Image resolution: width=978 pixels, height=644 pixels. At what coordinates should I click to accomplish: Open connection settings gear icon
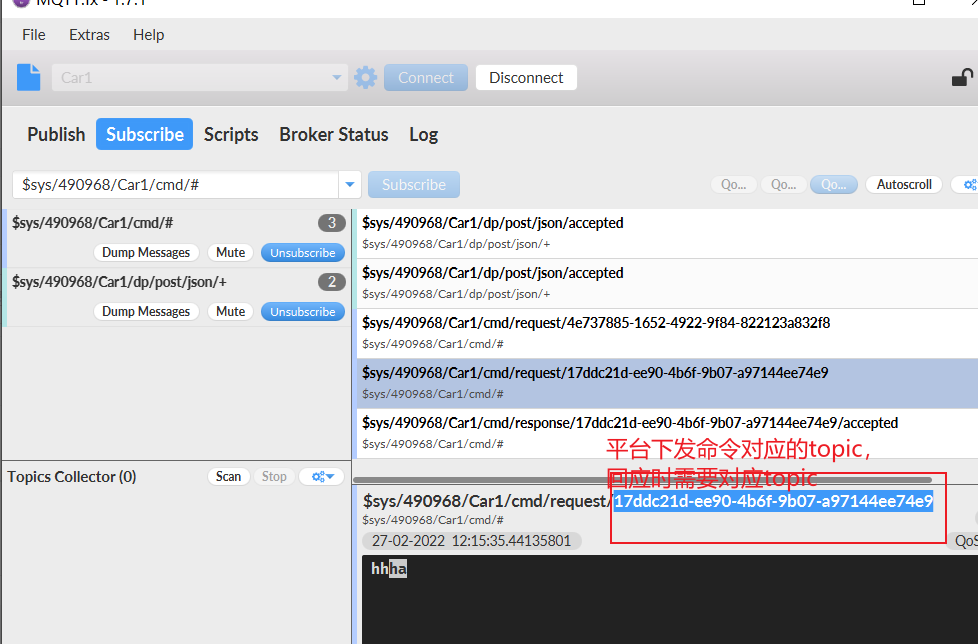click(366, 78)
